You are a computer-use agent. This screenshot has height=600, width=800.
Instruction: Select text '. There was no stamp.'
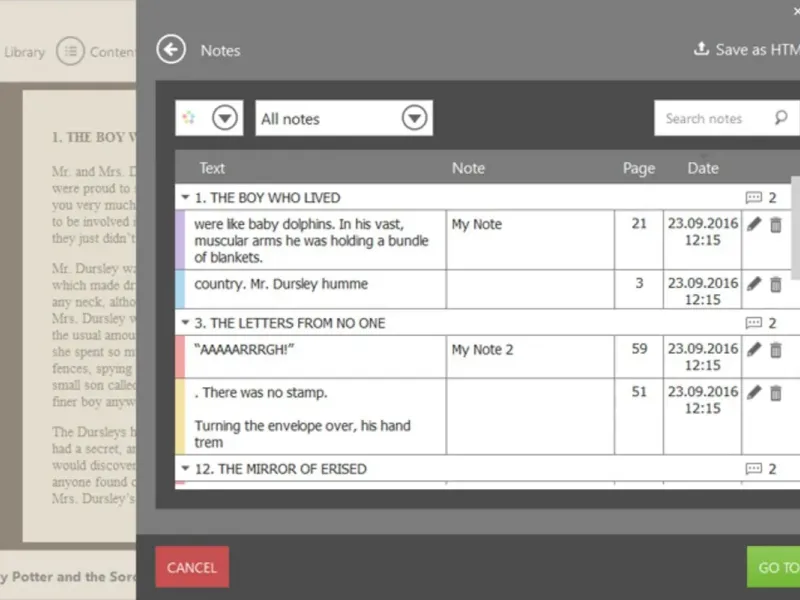click(261, 392)
